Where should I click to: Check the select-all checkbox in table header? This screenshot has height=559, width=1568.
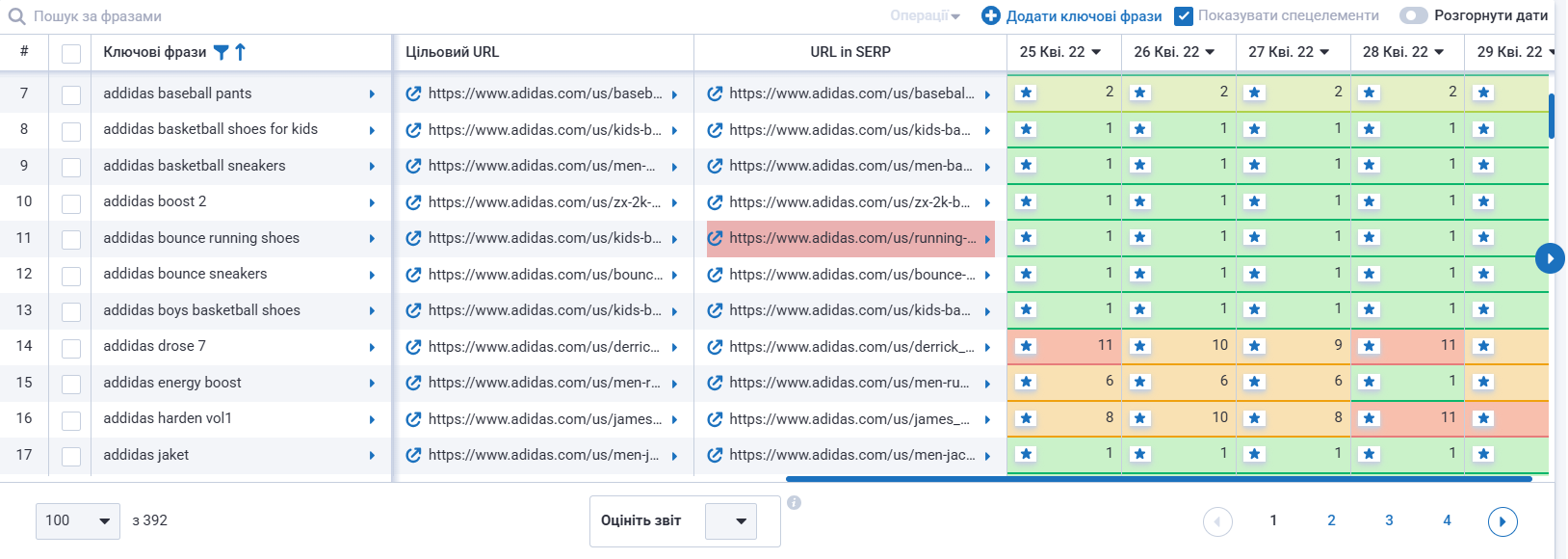pyautogui.click(x=71, y=53)
